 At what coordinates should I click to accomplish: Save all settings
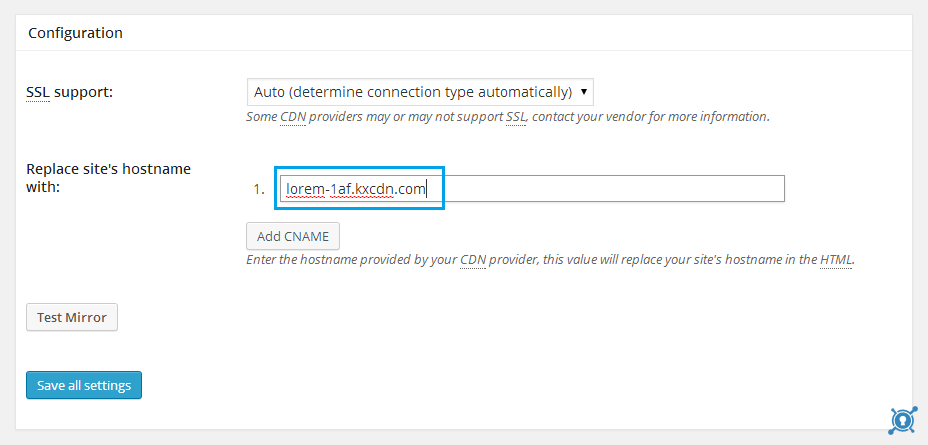[x=84, y=385]
